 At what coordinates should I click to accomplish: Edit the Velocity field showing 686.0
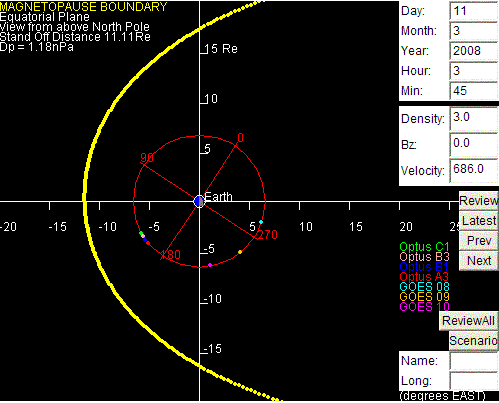[474, 171]
